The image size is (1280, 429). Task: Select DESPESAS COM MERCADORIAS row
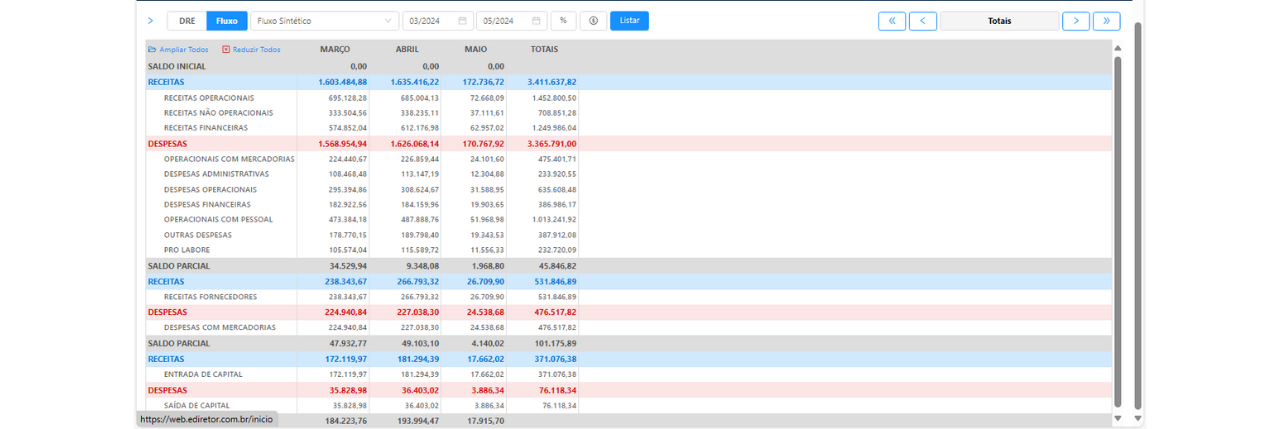click(x=628, y=327)
